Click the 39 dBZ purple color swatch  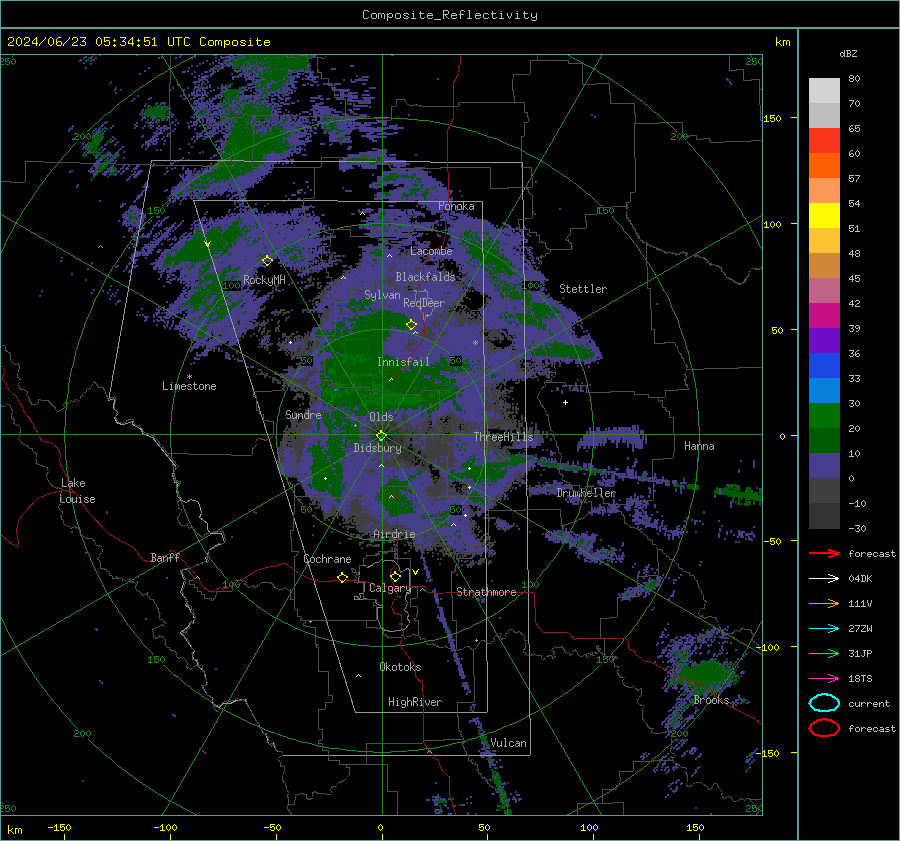pyautogui.click(x=824, y=340)
